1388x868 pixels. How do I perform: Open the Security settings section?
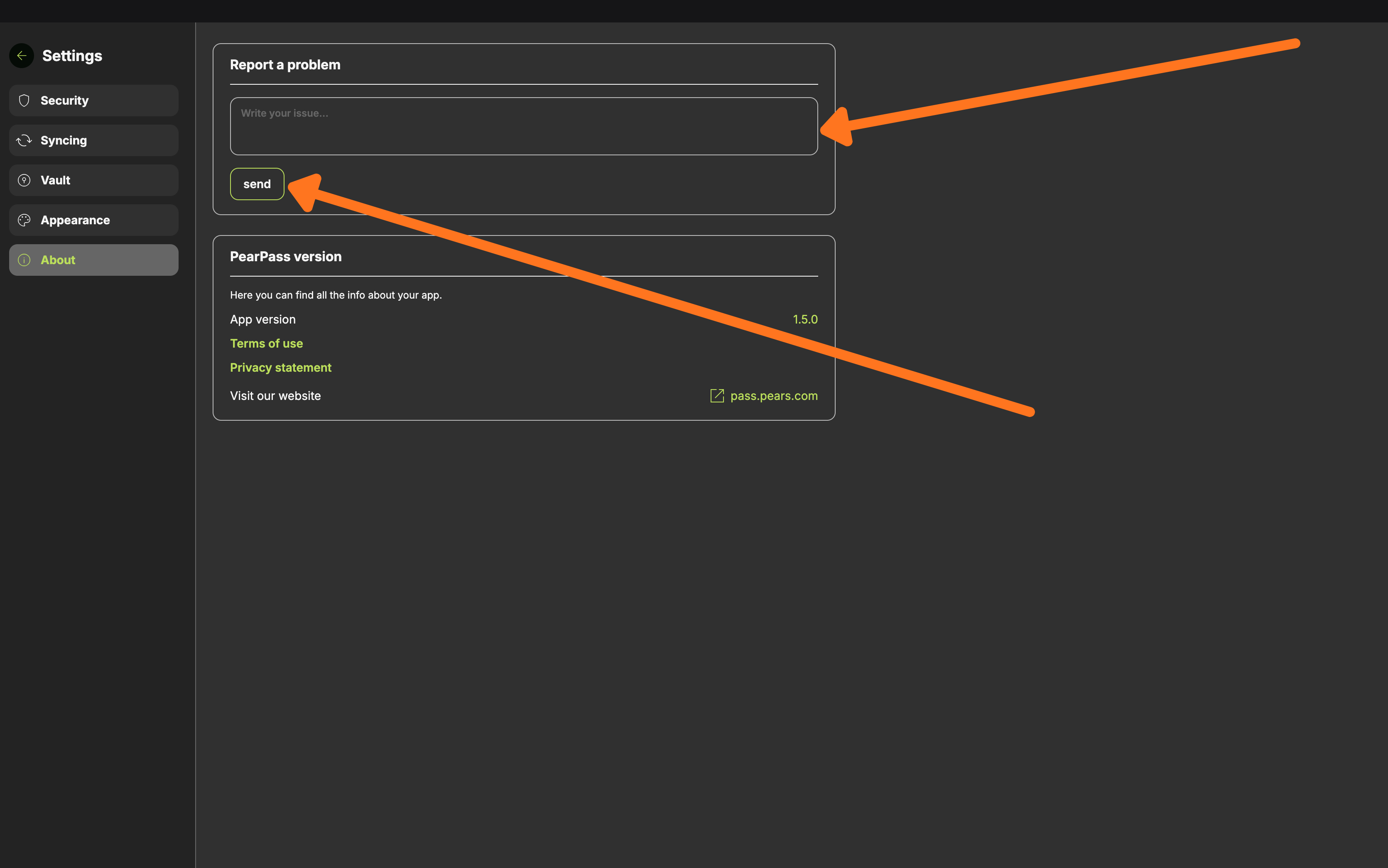[x=93, y=101]
